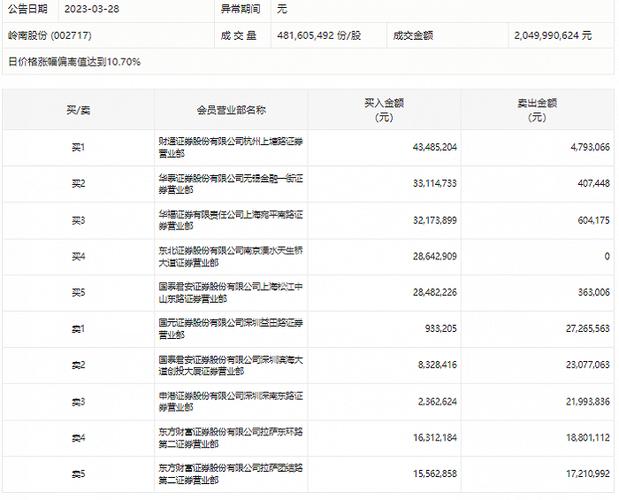
Task: Click 东方财富 拉萨东环路第二 branch name
Action: [x=231, y=438]
